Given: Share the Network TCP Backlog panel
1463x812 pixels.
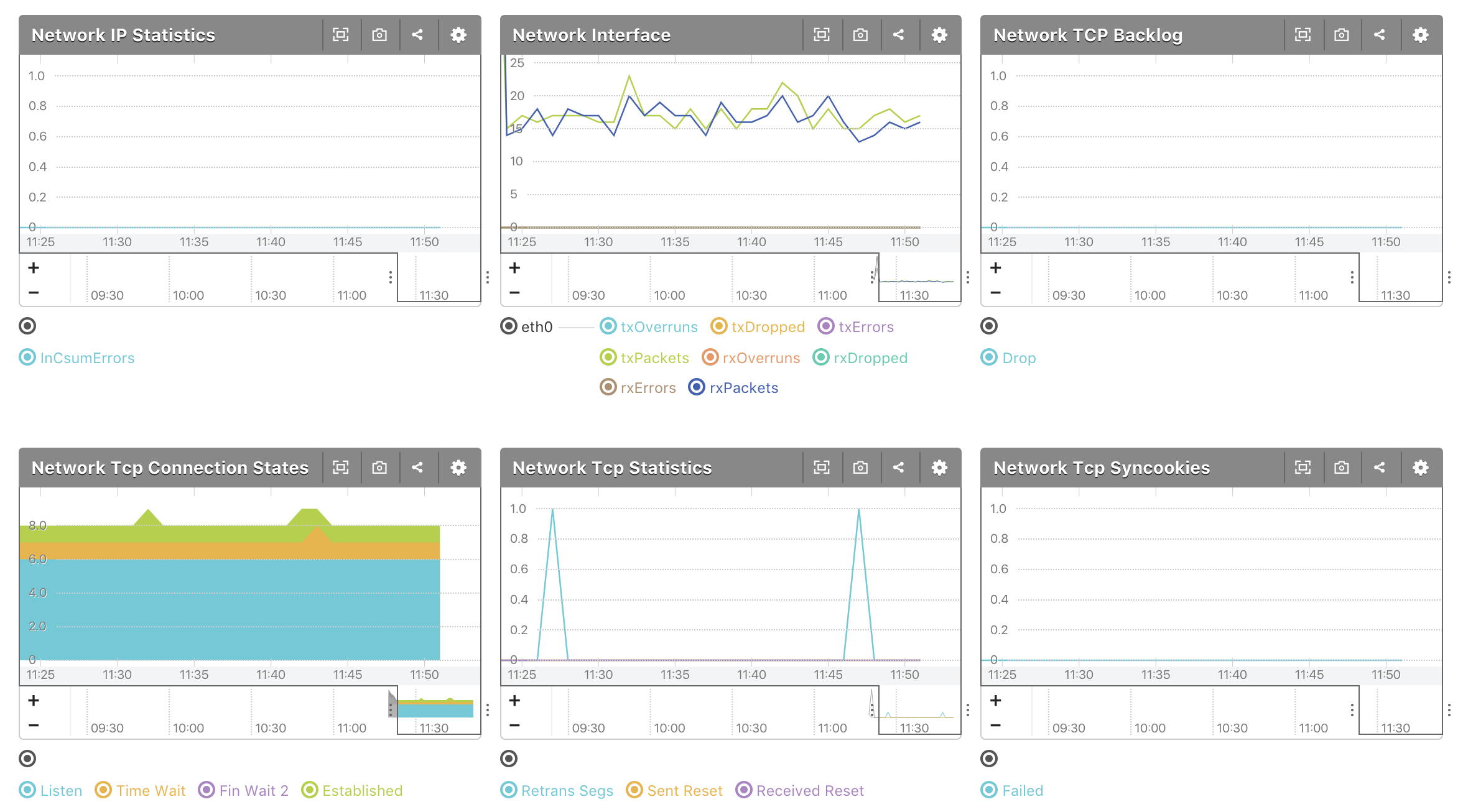Looking at the screenshot, I should click(x=1380, y=35).
